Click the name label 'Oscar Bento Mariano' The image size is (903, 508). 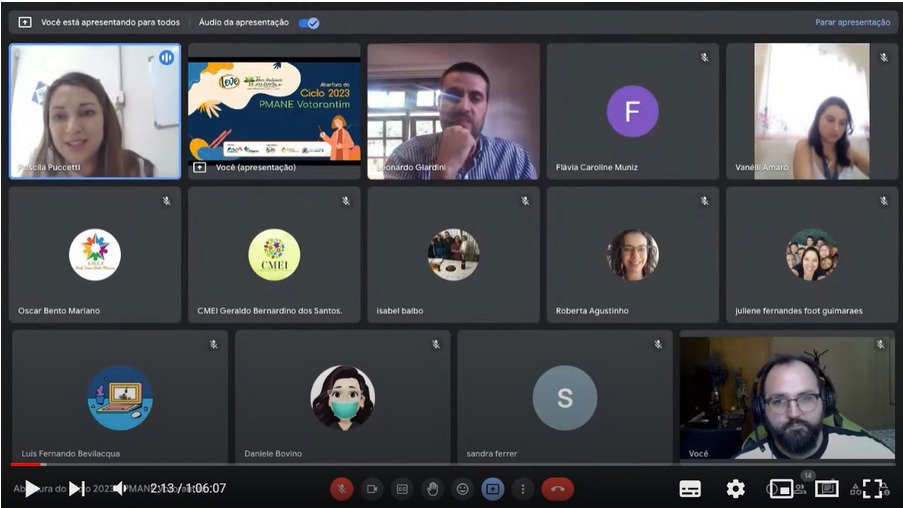(59, 310)
